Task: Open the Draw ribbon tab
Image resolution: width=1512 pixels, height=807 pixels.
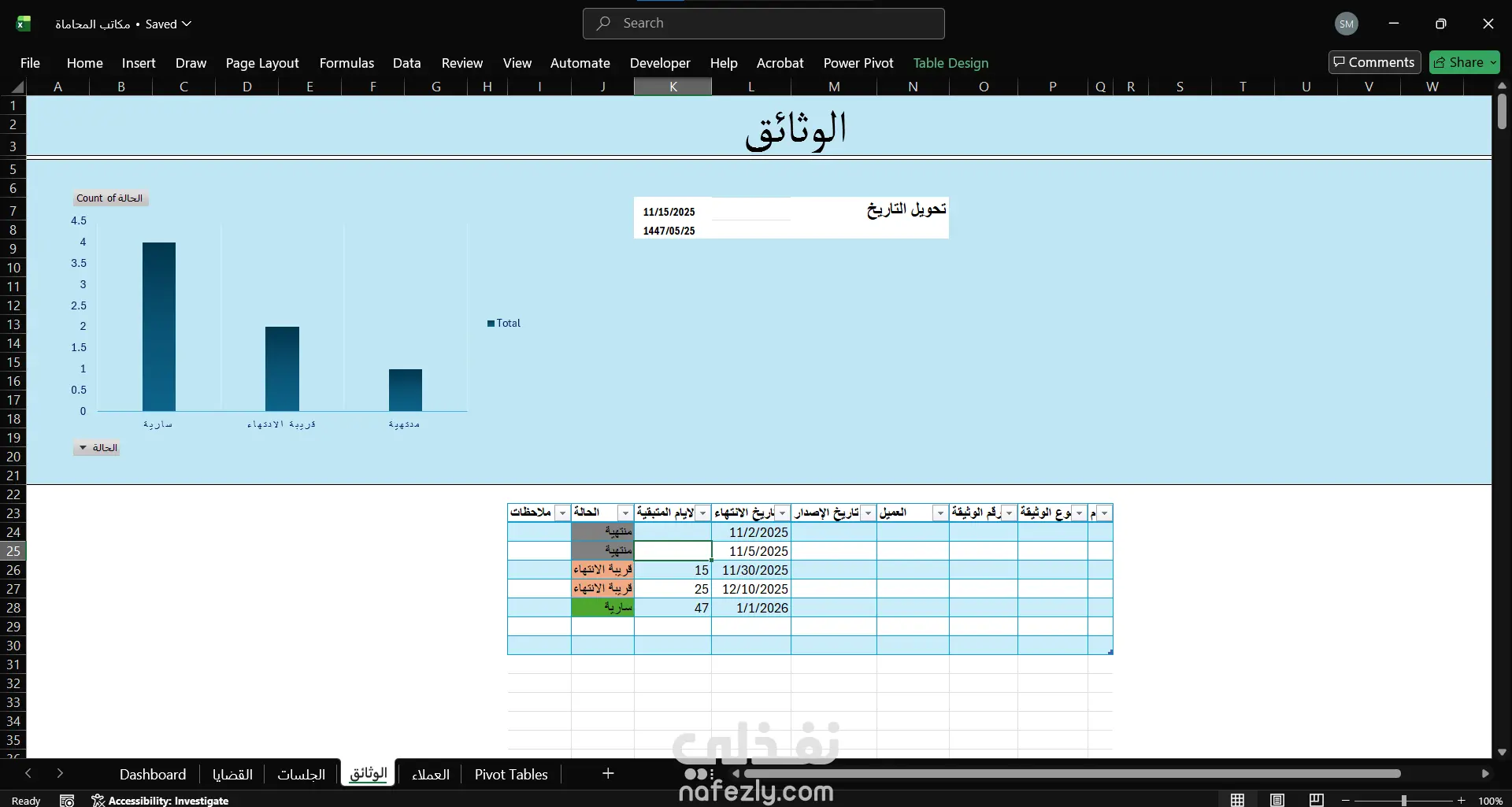Action: click(191, 63)
